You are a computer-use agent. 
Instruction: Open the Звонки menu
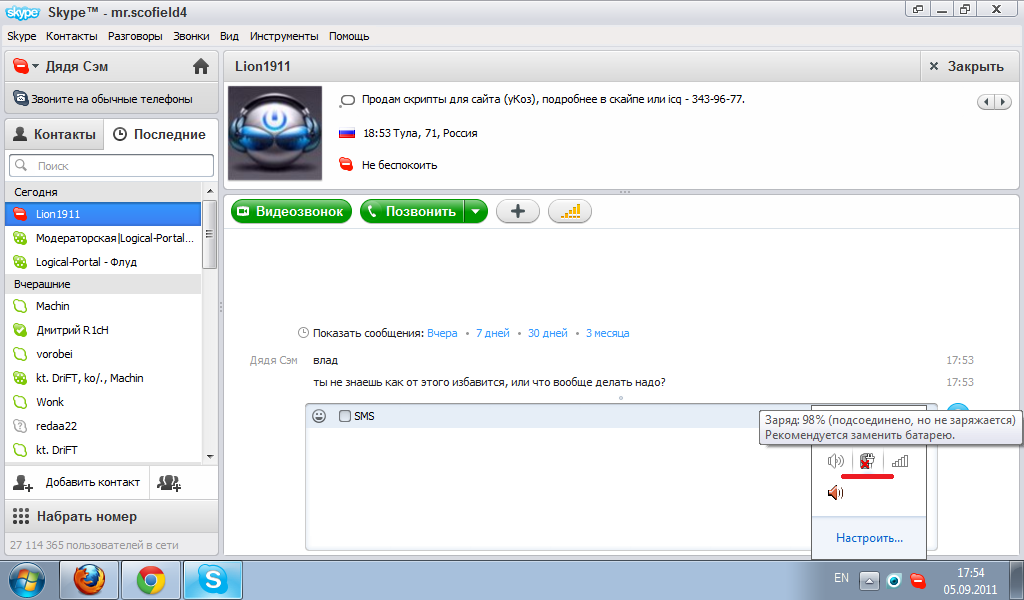191,37
